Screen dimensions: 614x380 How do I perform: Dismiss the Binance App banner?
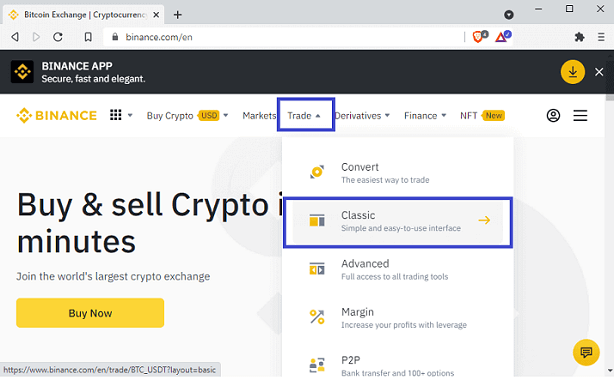point(599,72)
